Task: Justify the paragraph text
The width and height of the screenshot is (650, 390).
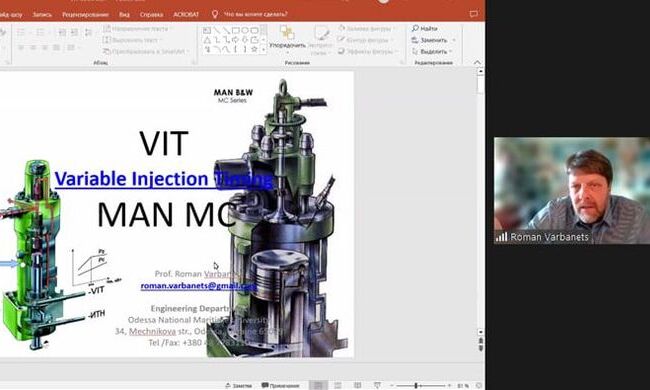Action: [57, 48]
